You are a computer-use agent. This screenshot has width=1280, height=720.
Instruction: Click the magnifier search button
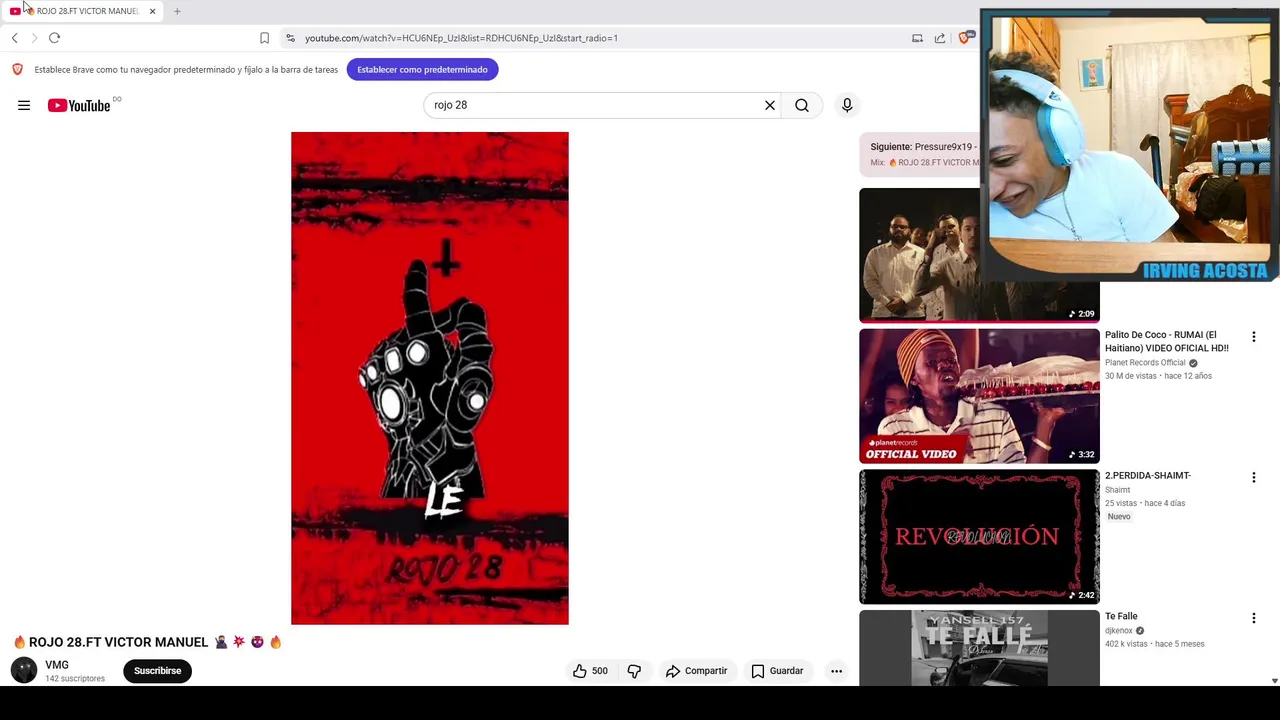[x=802, y=105]
